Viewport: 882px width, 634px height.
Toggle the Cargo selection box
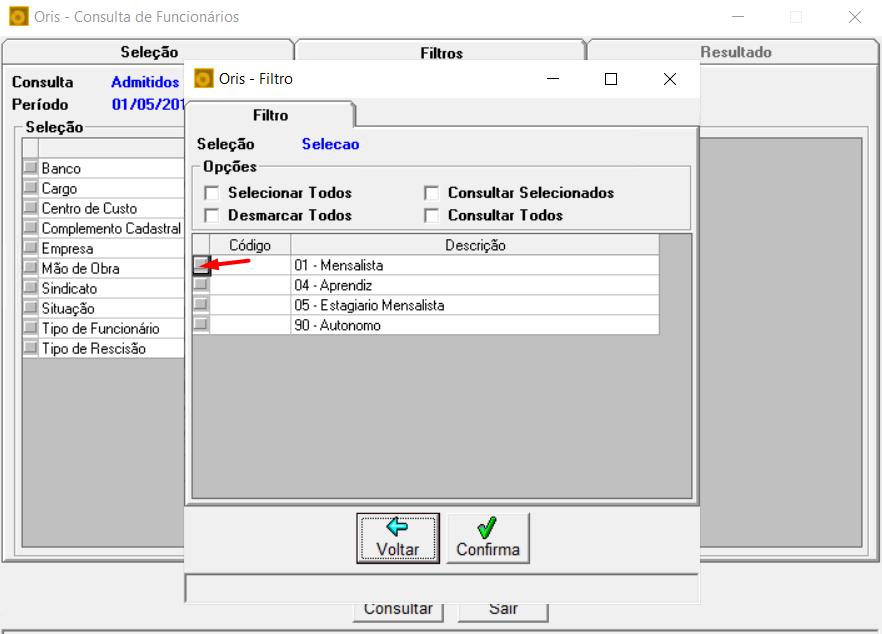[30, 188]
